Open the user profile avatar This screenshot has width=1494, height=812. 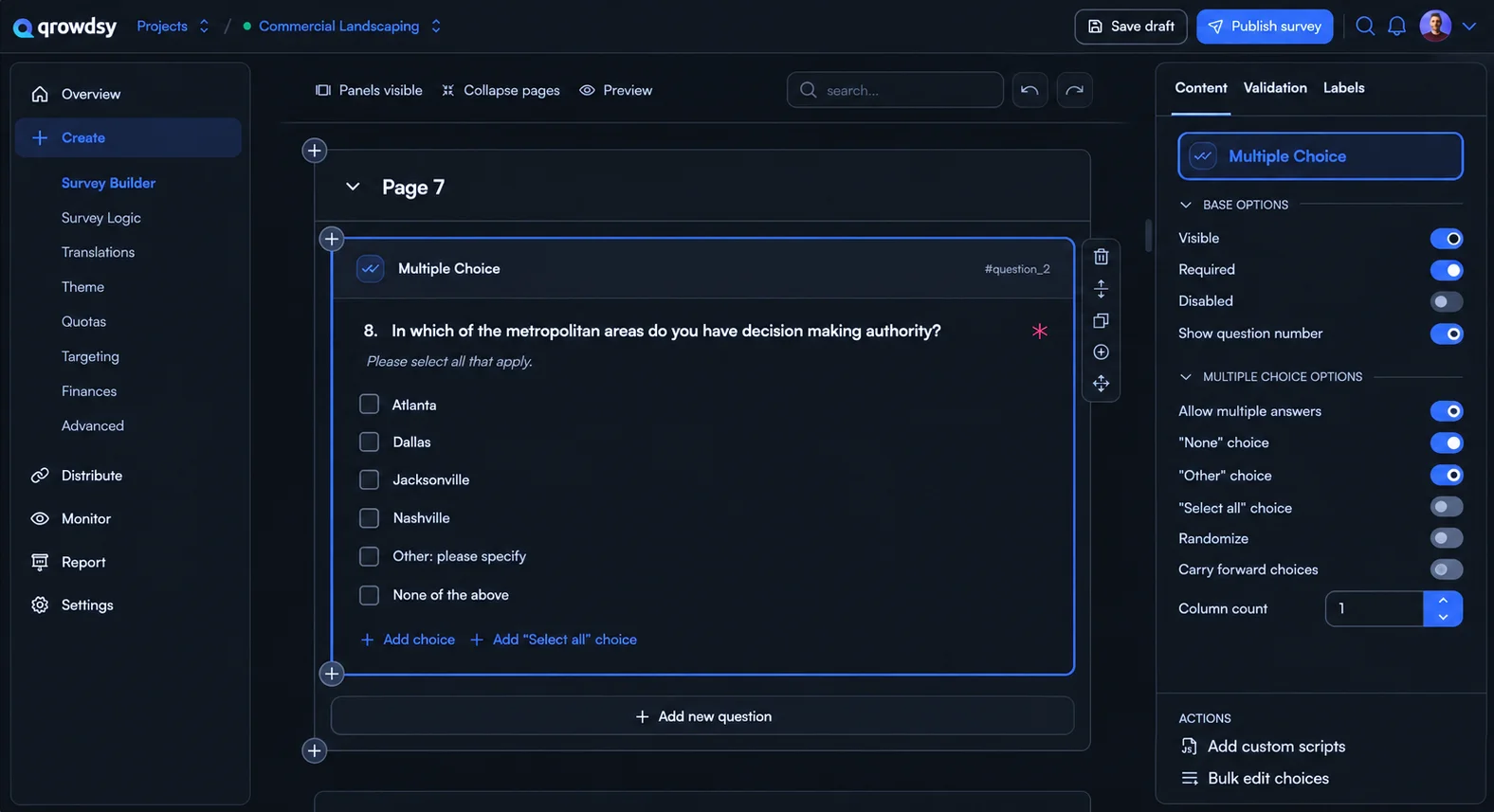click(x=1435, y=26)
